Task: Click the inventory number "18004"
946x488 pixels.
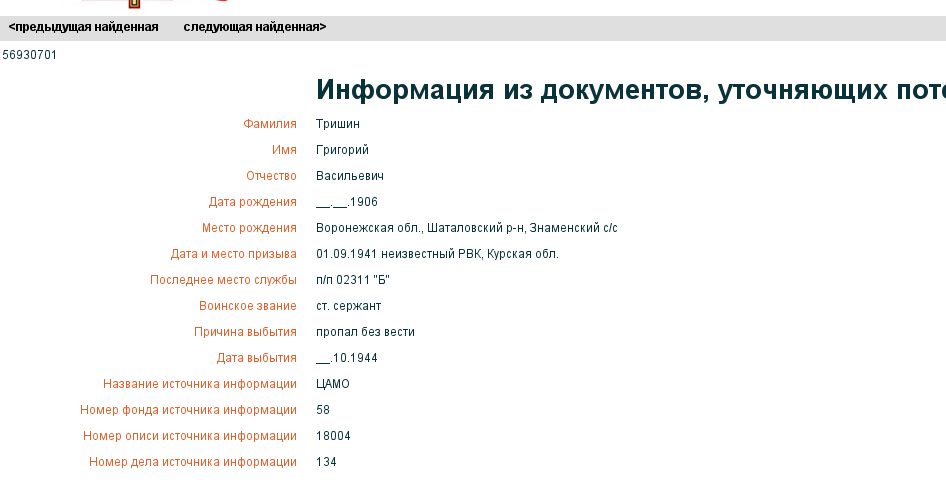Action: (333, 436)
